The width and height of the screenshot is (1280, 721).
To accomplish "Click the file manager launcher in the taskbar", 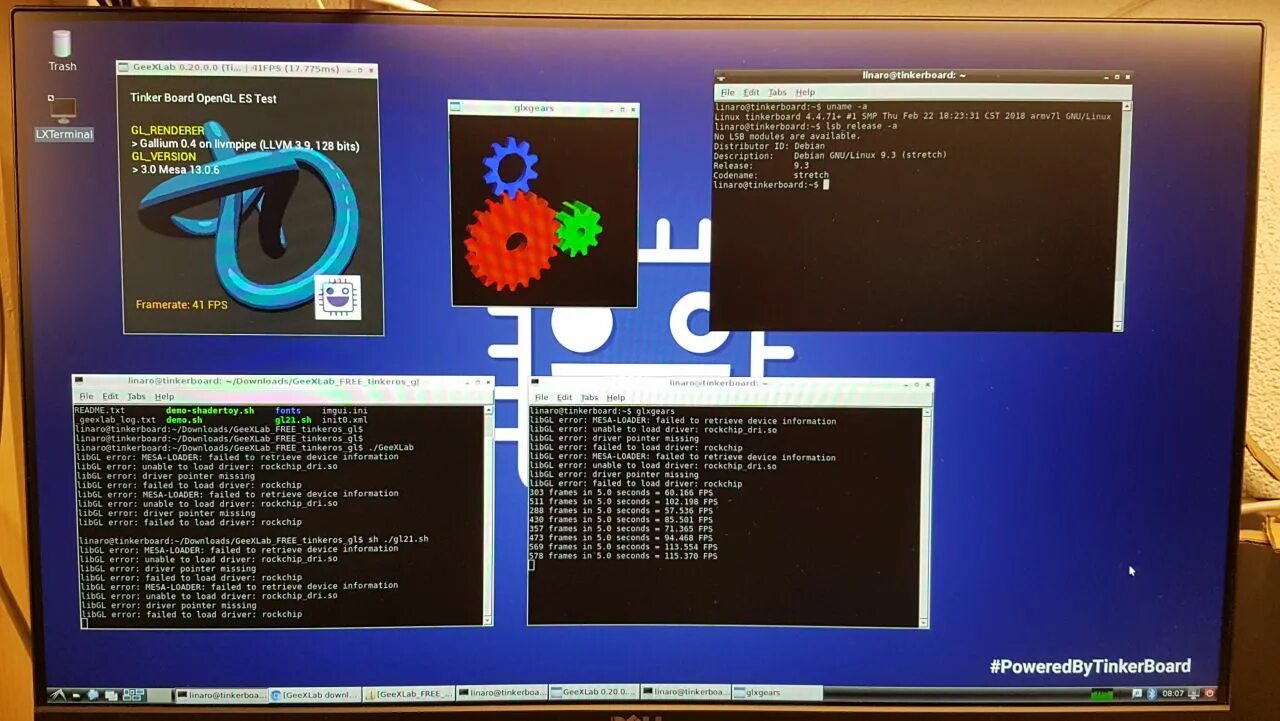I will coord(76,694).
